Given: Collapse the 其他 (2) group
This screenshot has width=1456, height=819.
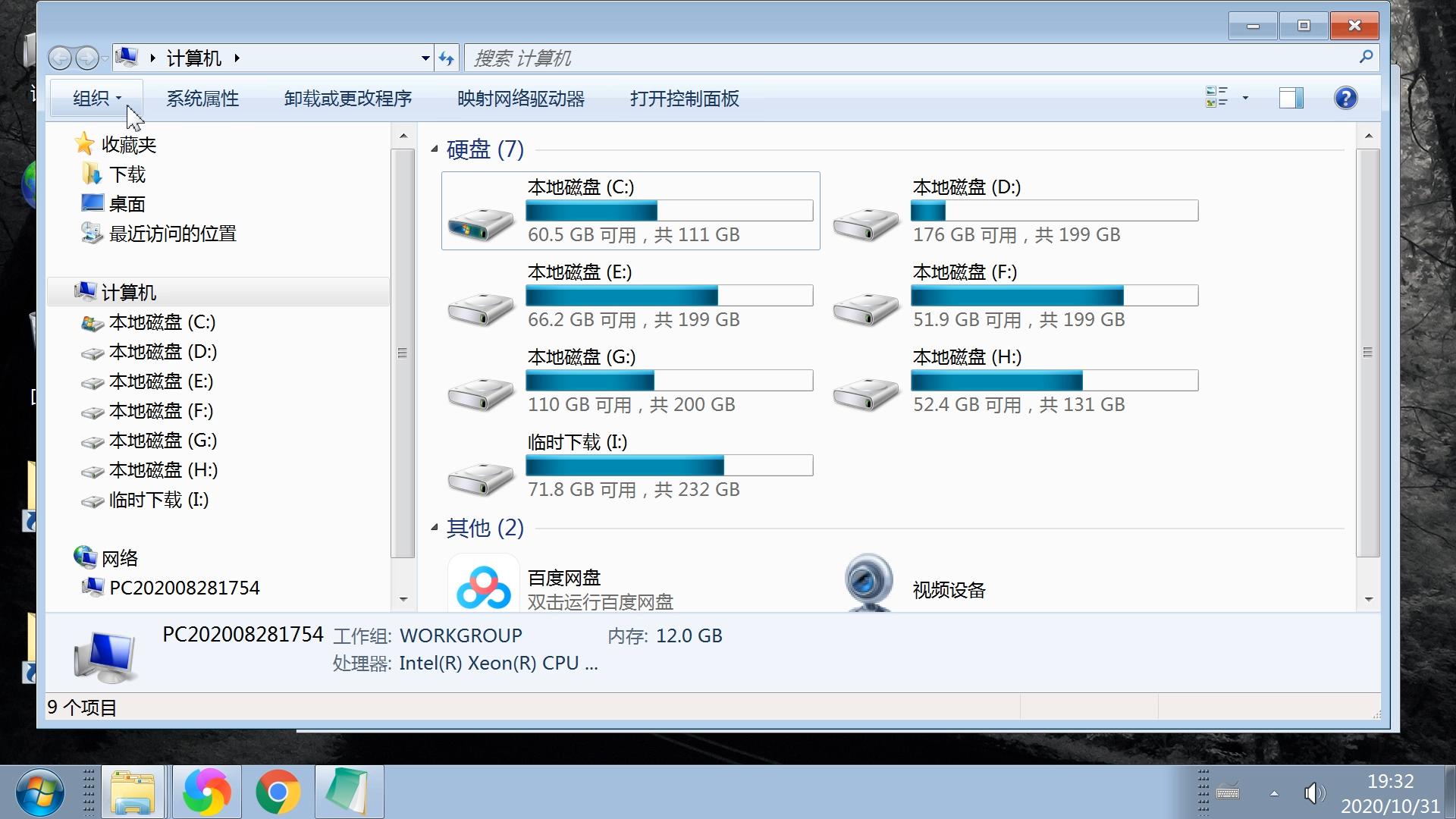Looking at the screenshot, I should coord(435,527).
